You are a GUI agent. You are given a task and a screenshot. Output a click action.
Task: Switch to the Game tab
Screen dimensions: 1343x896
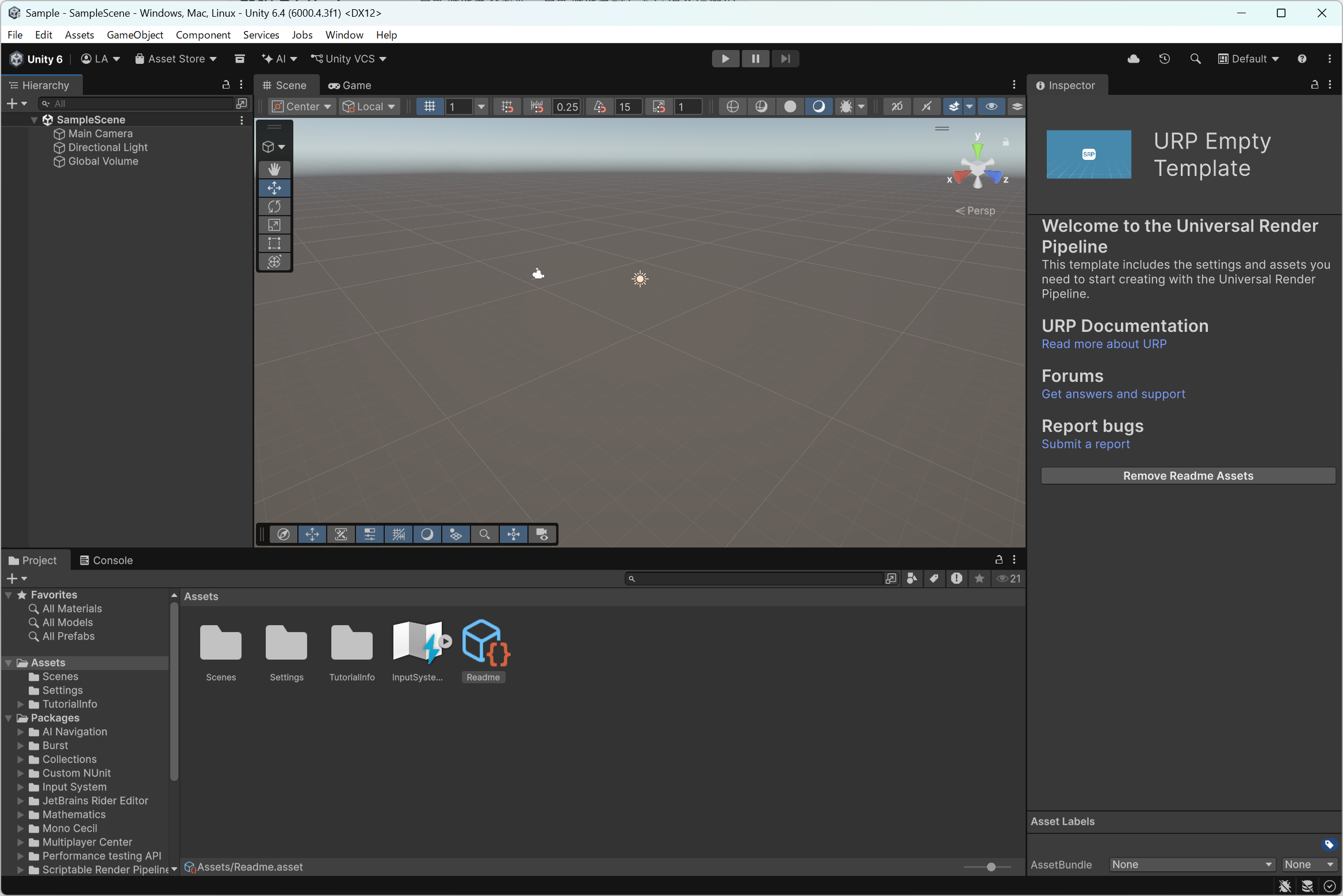coord(349,85)
